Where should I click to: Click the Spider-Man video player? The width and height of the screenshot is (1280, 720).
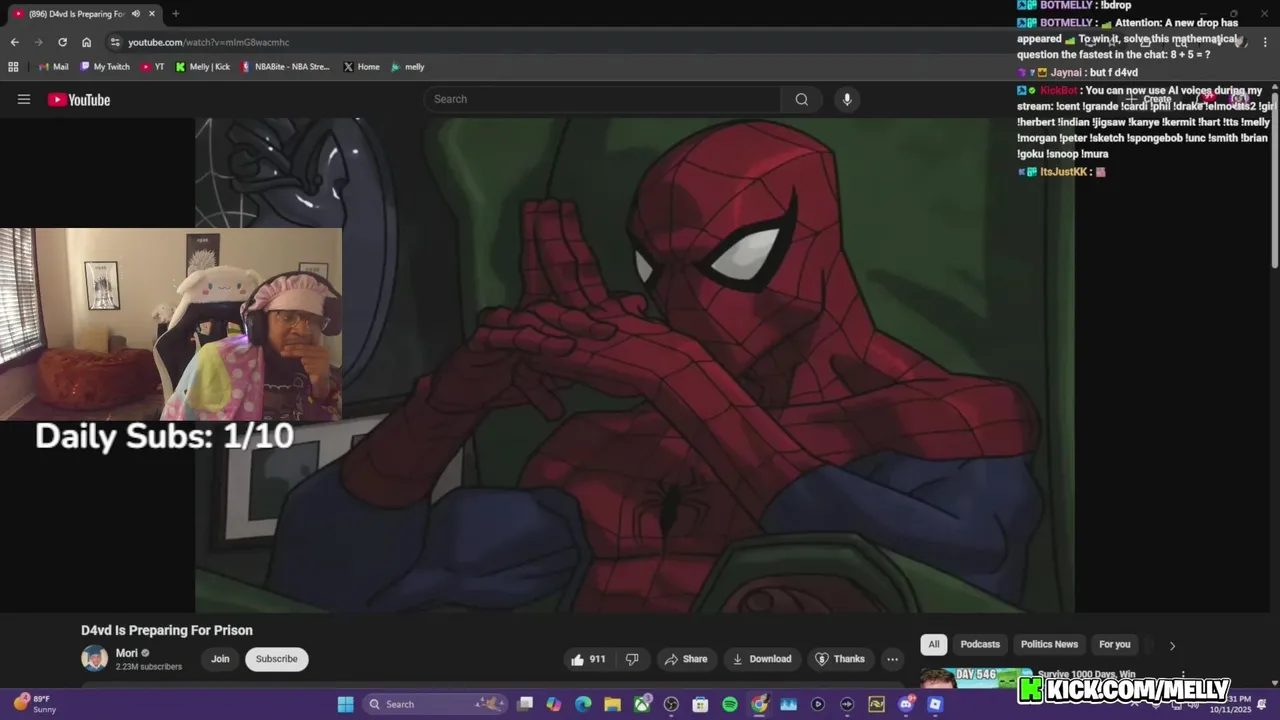click(x=635, y=365)
